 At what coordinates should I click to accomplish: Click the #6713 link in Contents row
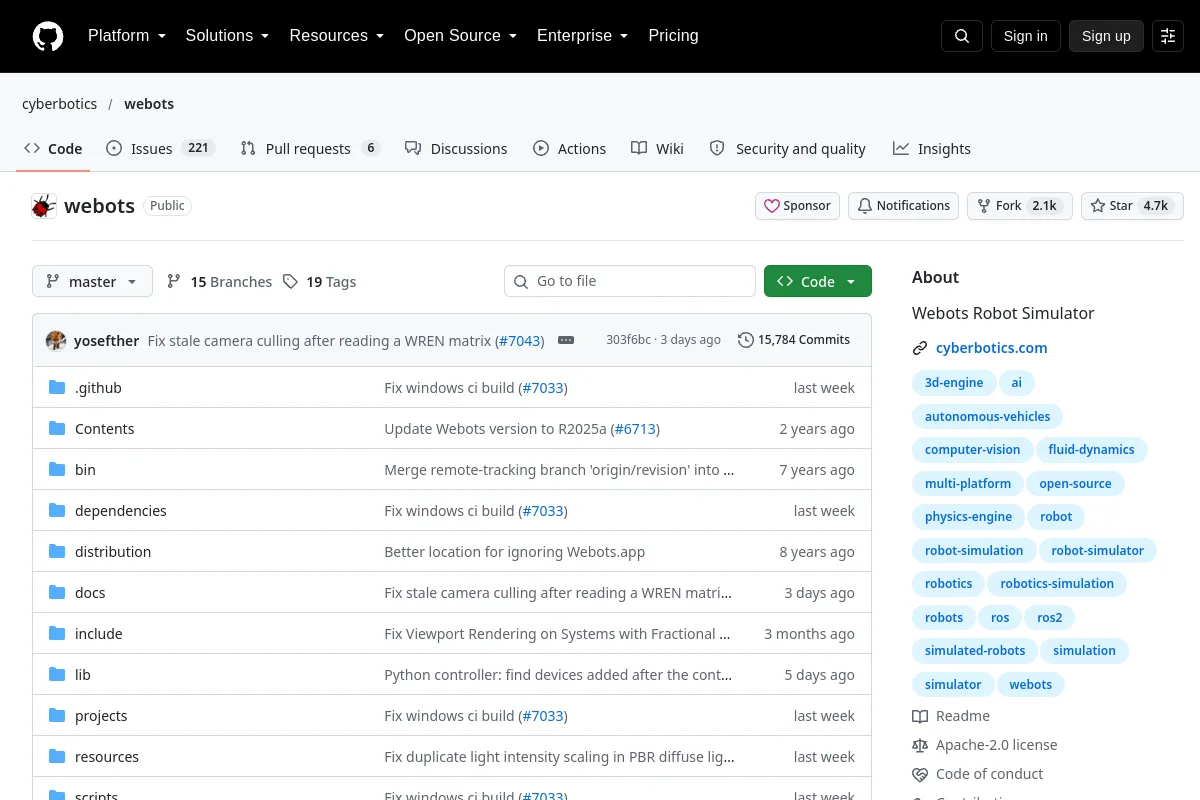[x=635, y=429]
